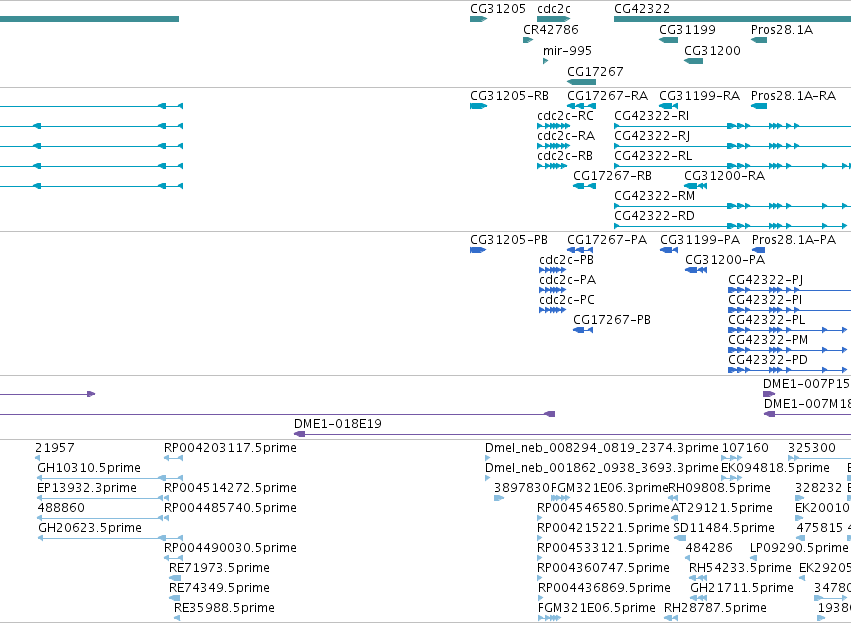Click the CG31205 gene label
Viewport: 851px width, 623px height.
(498, 9)
